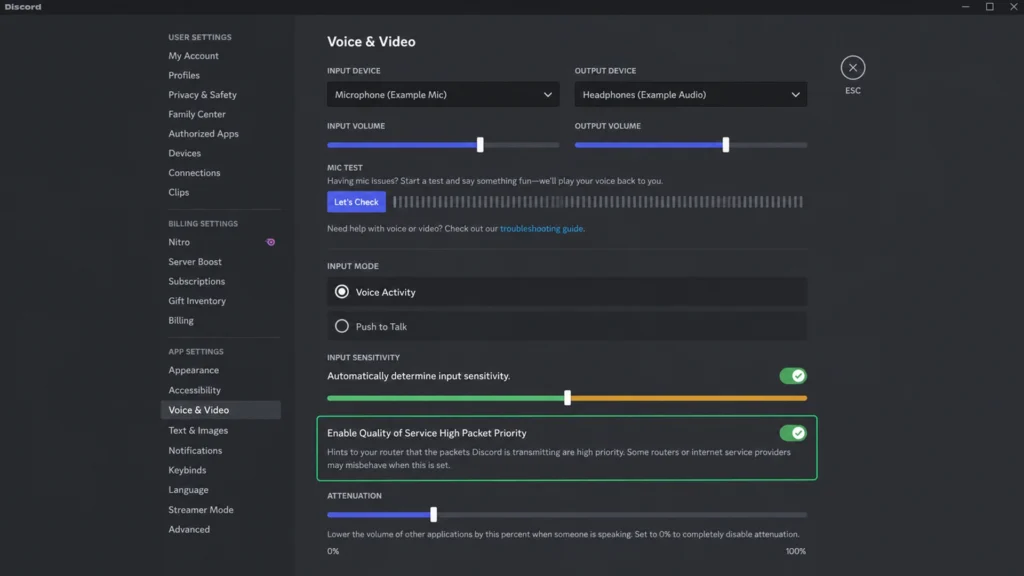1024x576 pixels.
Task: Open the troubleshooting guide link
Action: 541,229
